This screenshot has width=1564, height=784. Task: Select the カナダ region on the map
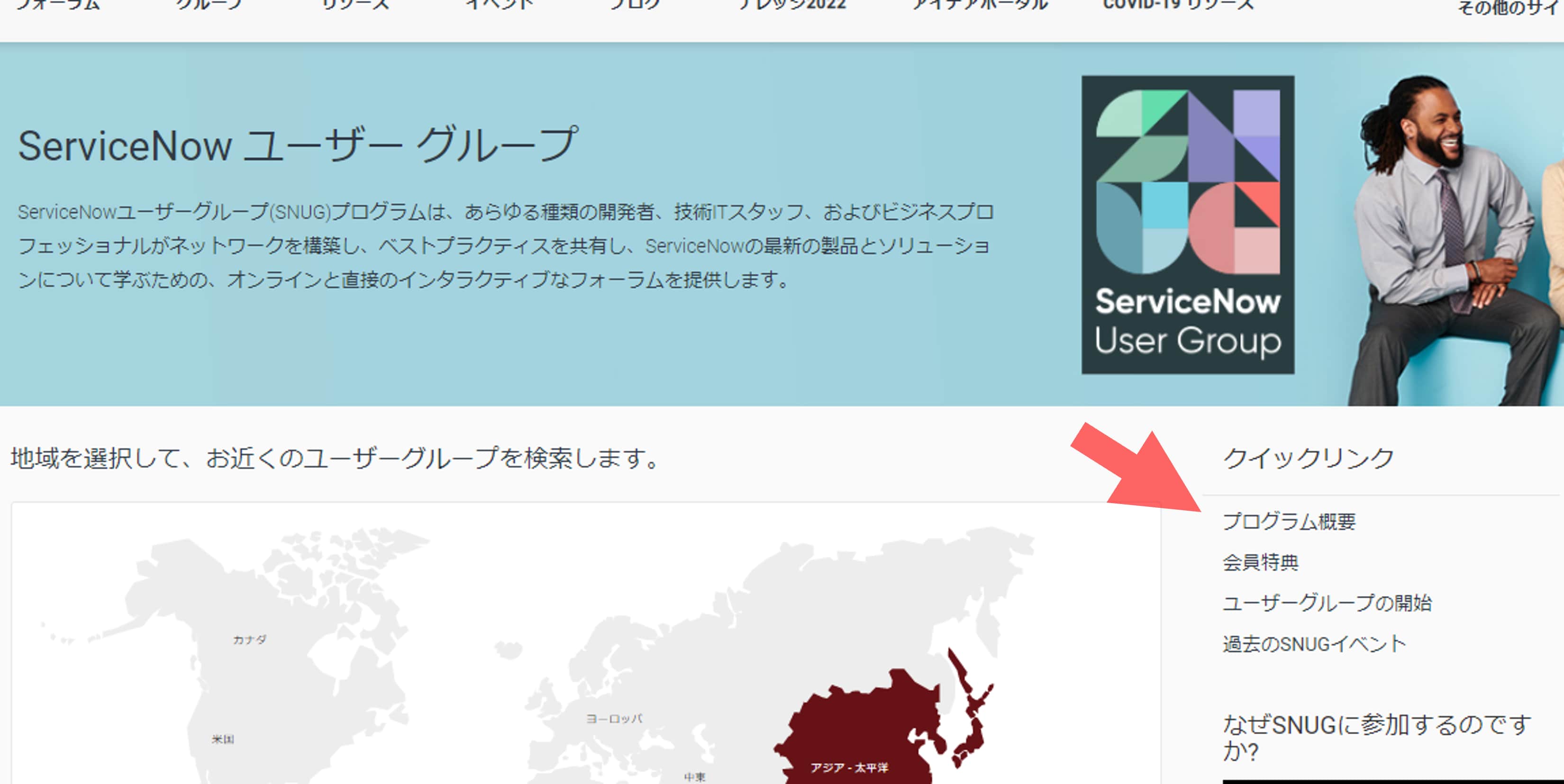pos(250,640)
